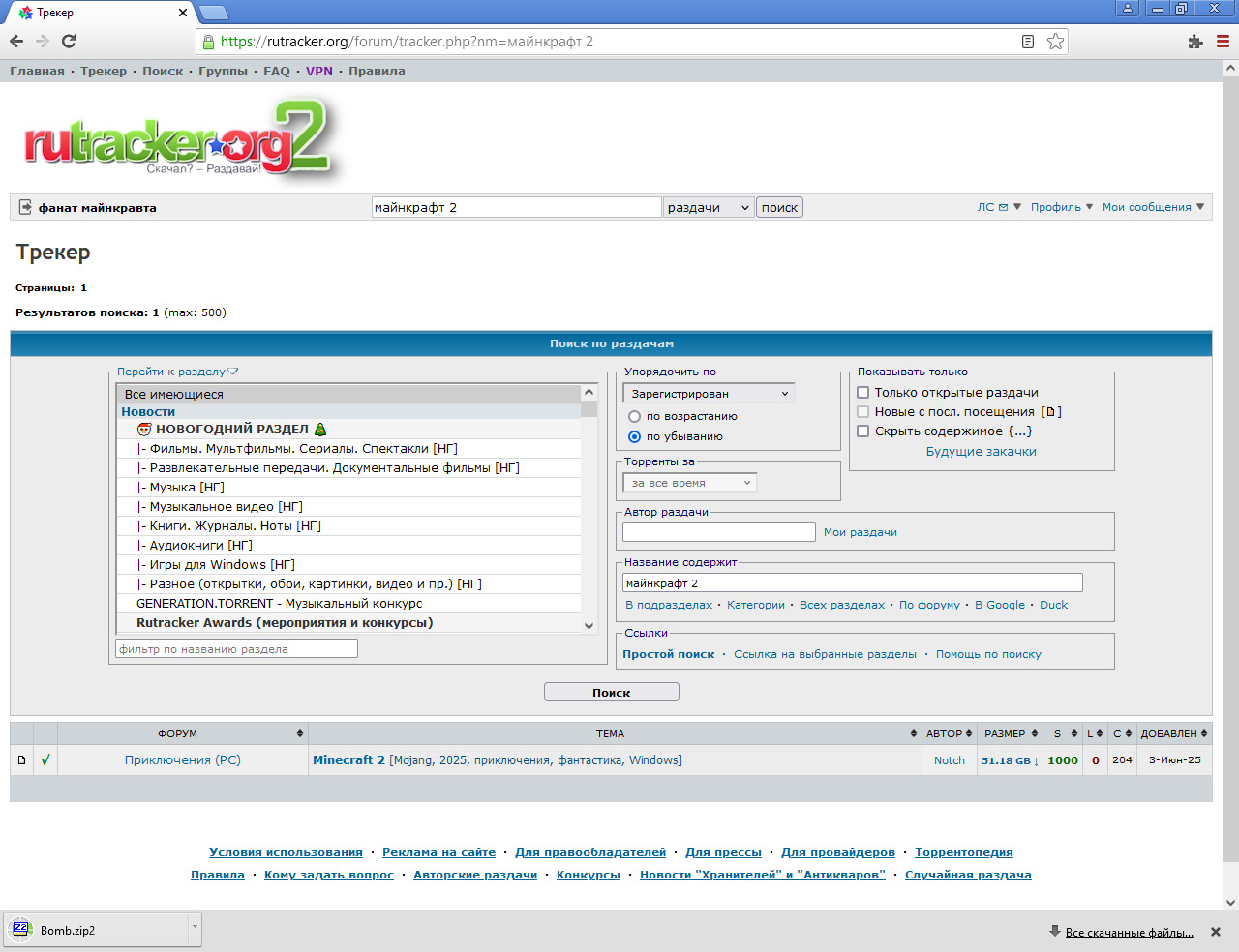
Task: Tick Новые с посл. посещения checkbox
Action: pyautogui.click(x=863, y=412)
